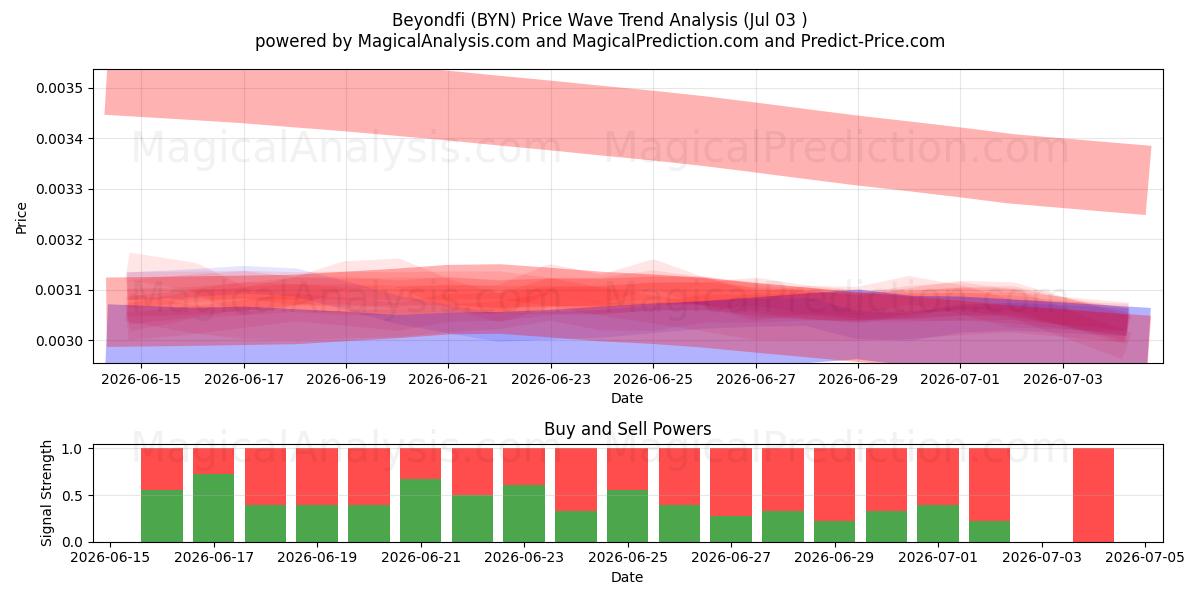Screen dimensions: 1200x600
Task: Click the Buy and Sell Powers title
Action: (628, 429)
